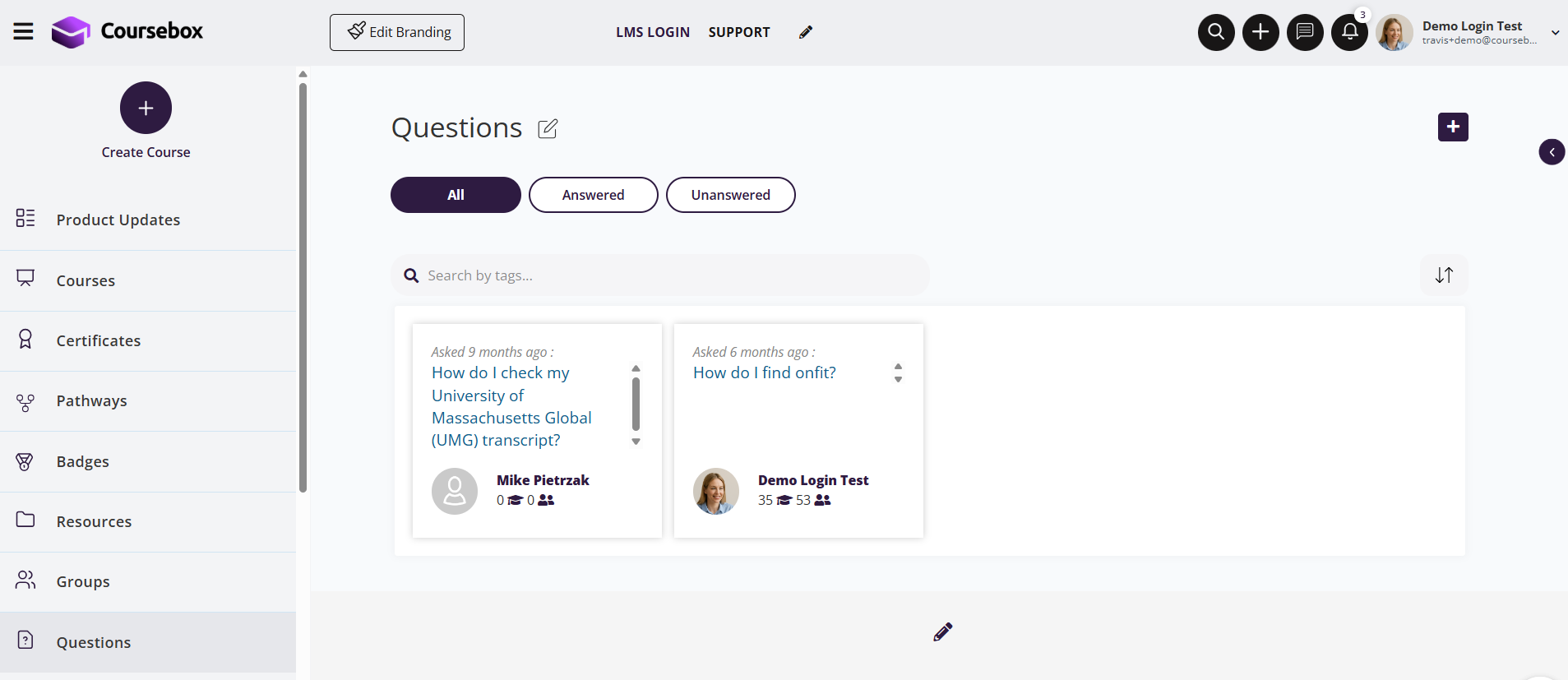Filter by Unanswered questions

[x=730, y=195]
